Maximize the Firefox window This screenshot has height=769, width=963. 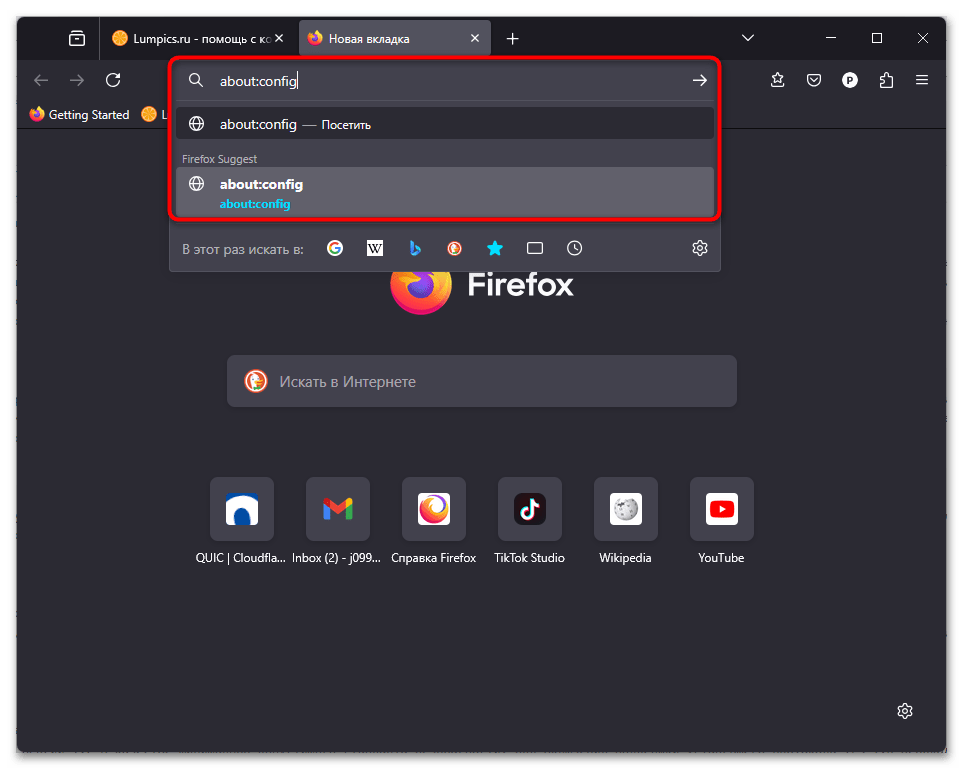coord(877,38)
